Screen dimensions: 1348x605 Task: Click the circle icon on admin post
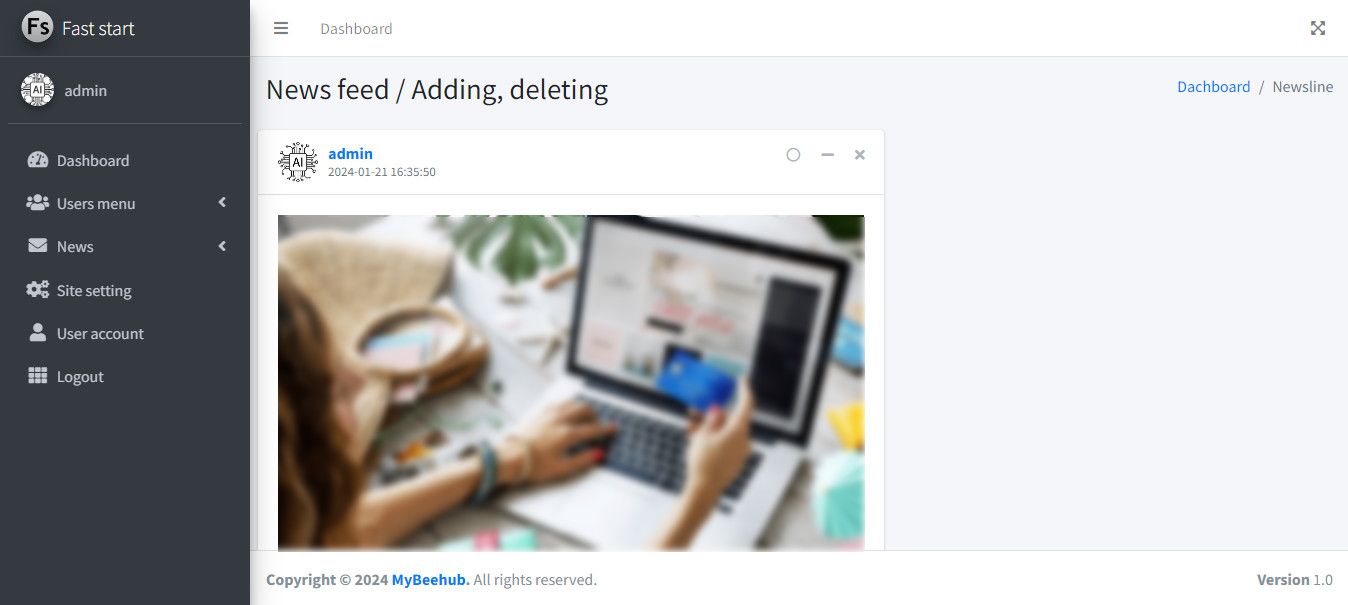[x=793, y=155]
